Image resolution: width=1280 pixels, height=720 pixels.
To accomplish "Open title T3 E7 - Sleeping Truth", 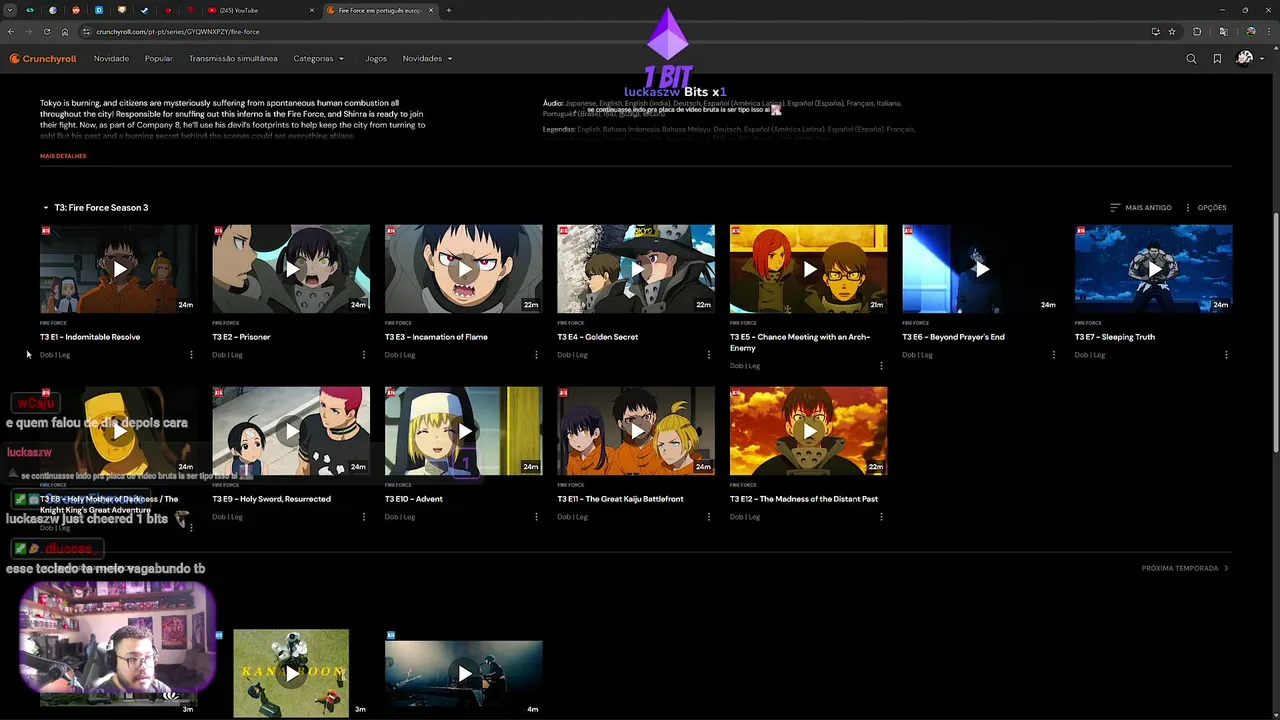I will coord(1114,337).
